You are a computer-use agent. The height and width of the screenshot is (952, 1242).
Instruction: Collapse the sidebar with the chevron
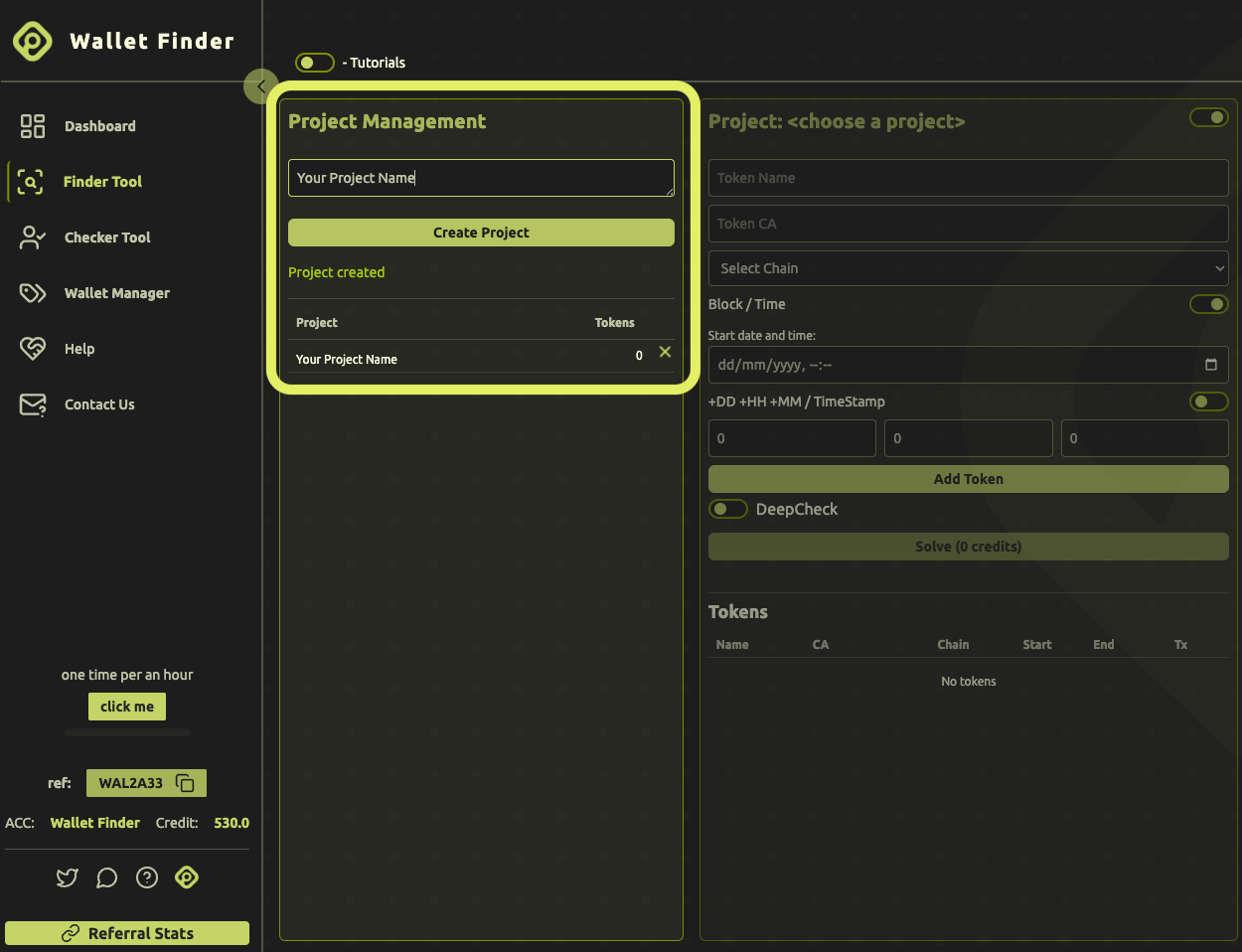[x=260, y=86]
